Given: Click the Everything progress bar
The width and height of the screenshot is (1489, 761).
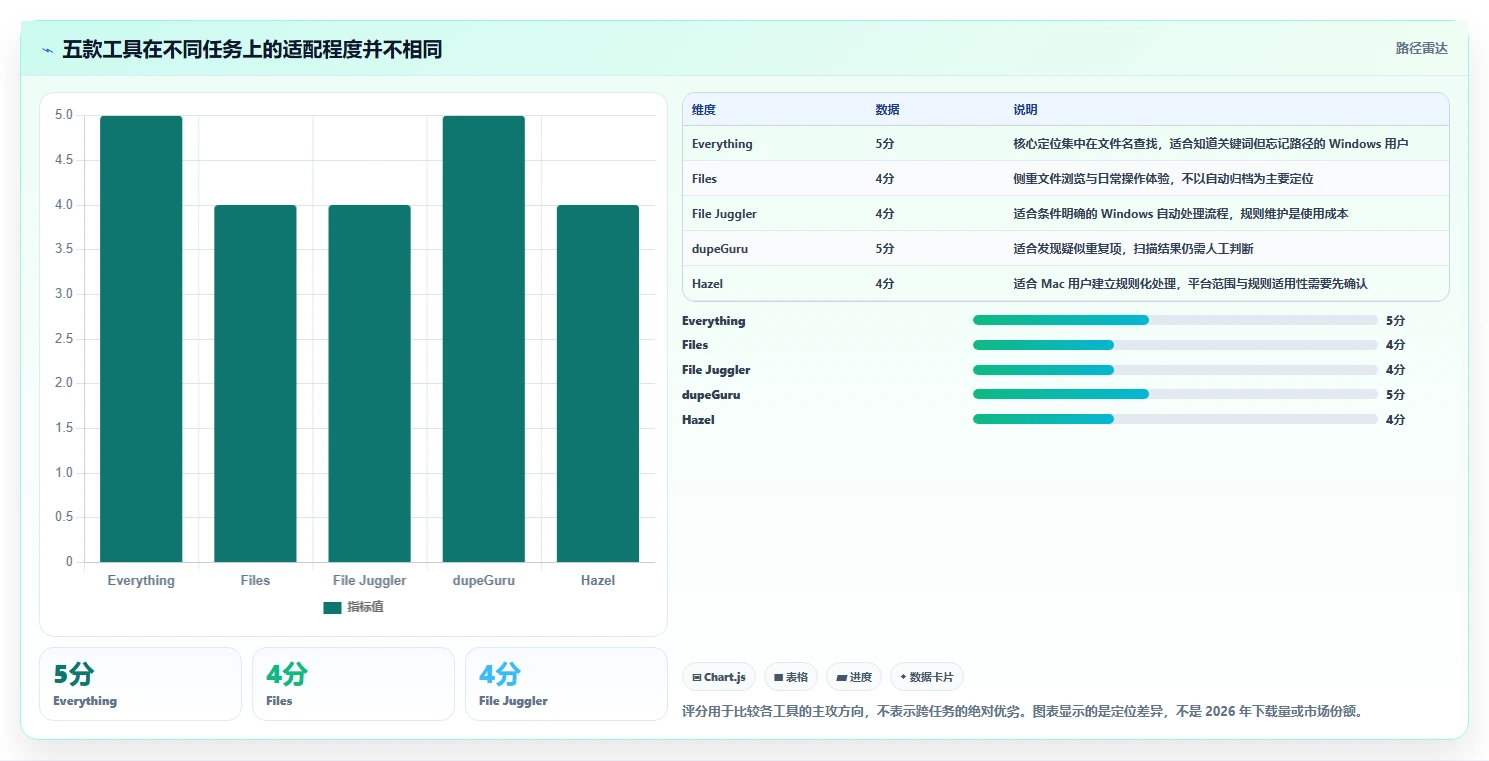Looking at the screenshot, I should [x=1175, y=320].
